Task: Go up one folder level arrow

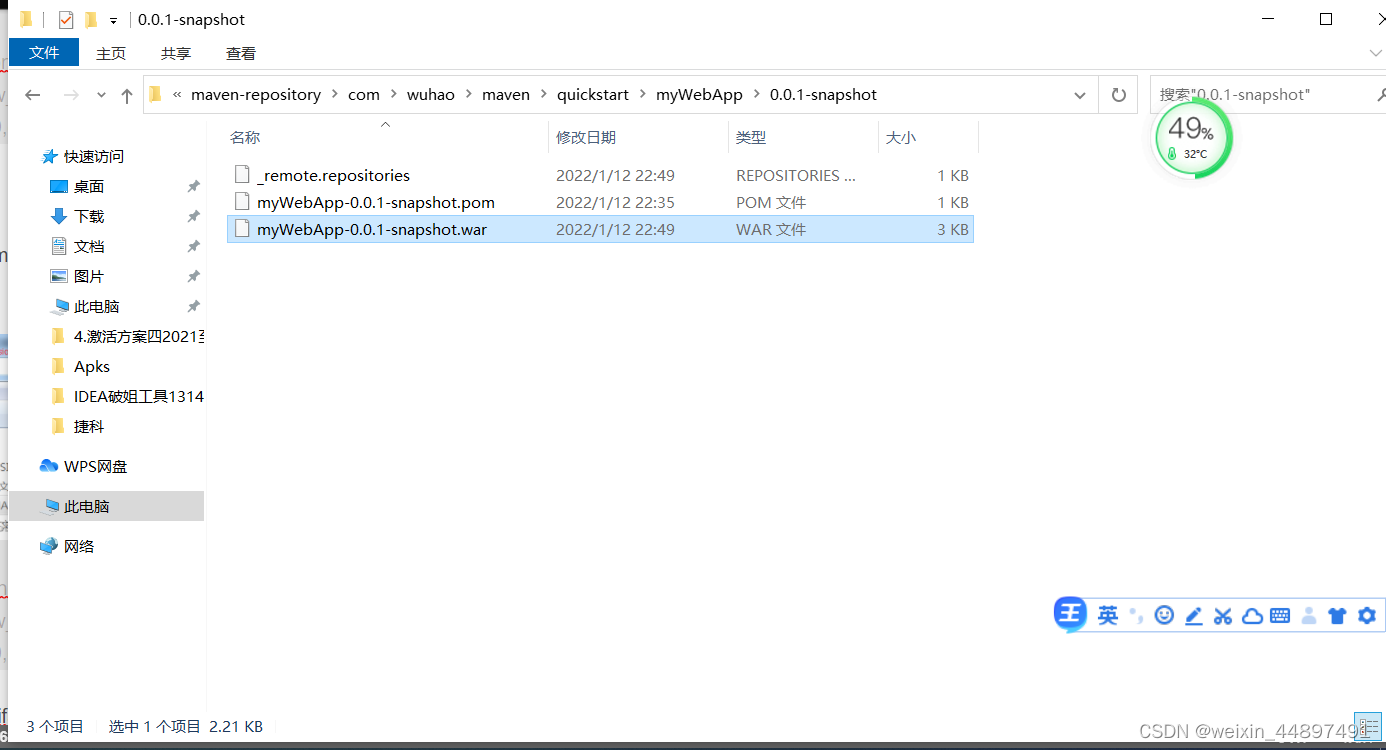Action: tap(126, 95)
